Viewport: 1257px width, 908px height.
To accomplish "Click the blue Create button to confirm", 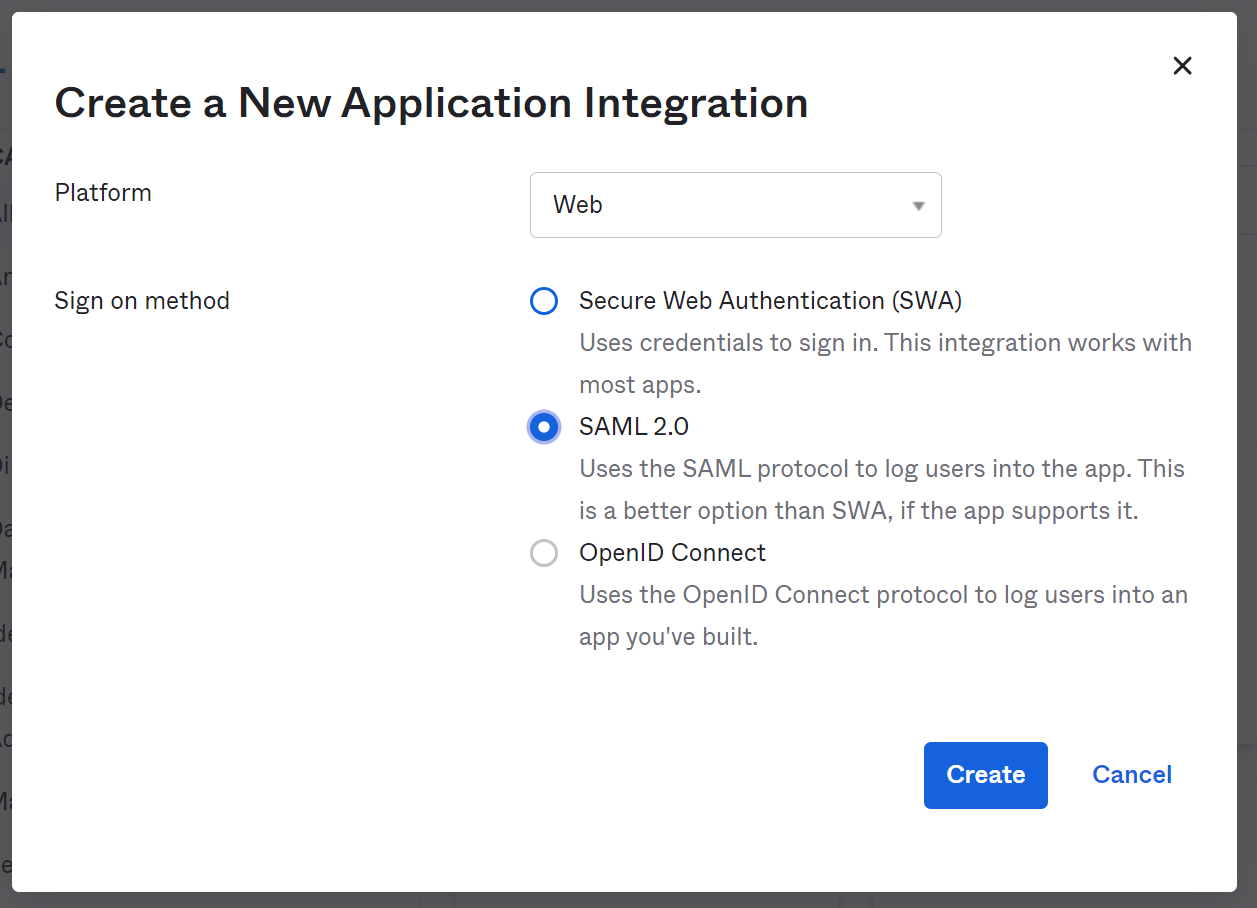I will click(985, 775).
